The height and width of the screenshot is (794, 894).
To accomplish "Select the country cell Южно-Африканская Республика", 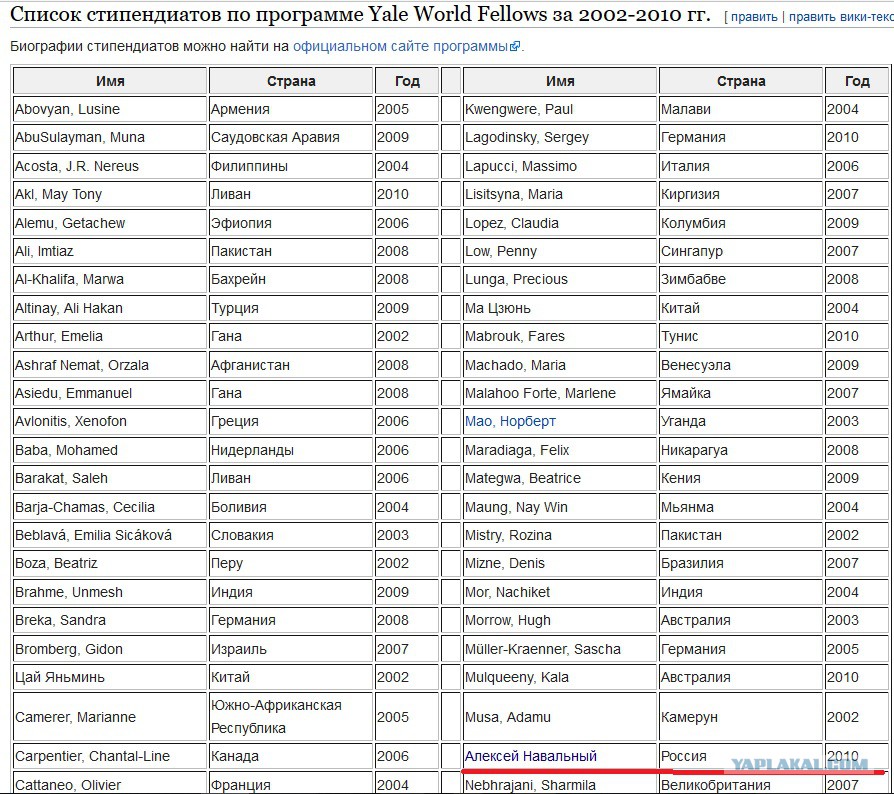I will (x=291, y=716).
